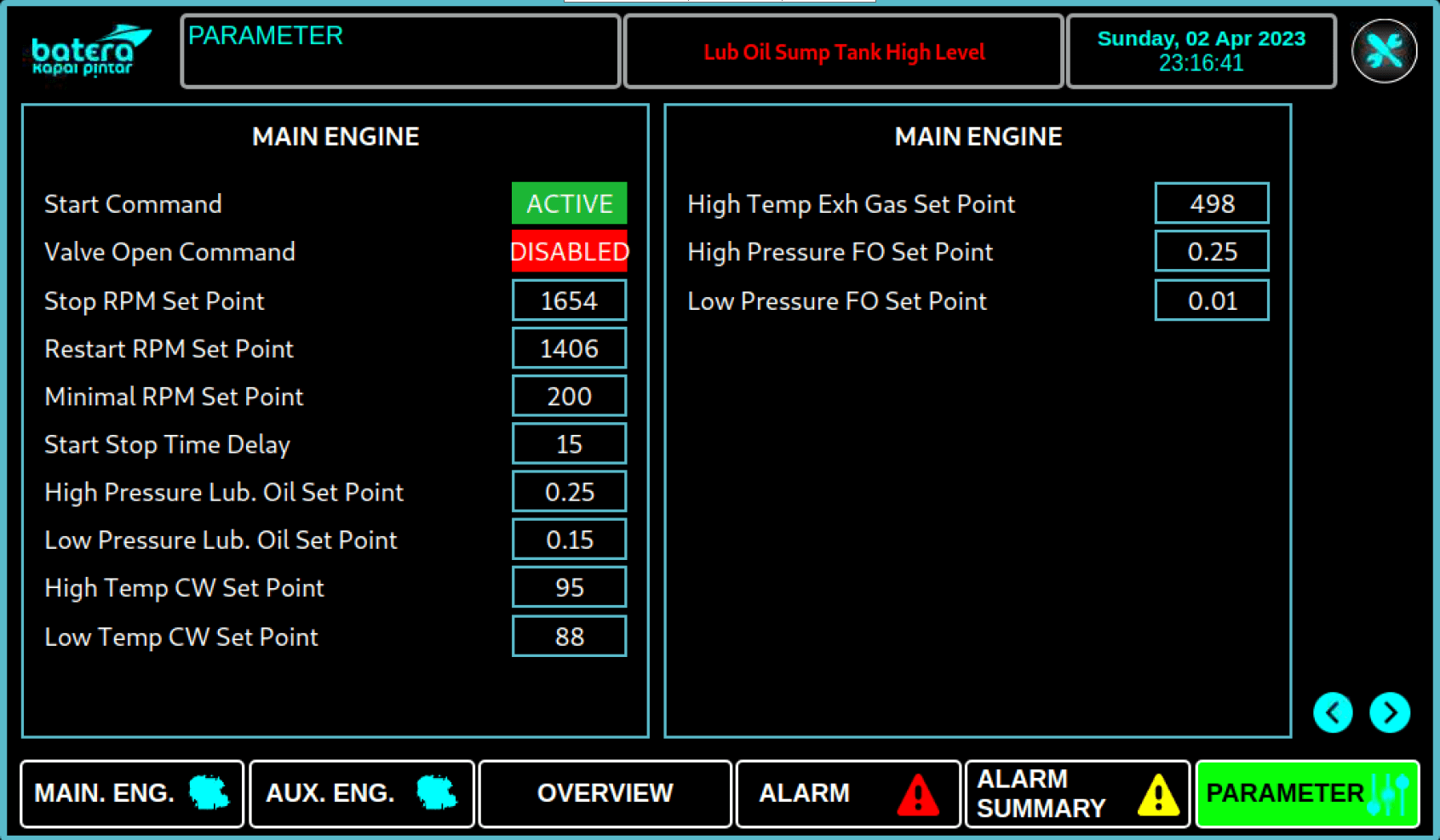Click the red alarm warning triangle icon
The height and width of the screenshot is (840, 1440).
917,795
